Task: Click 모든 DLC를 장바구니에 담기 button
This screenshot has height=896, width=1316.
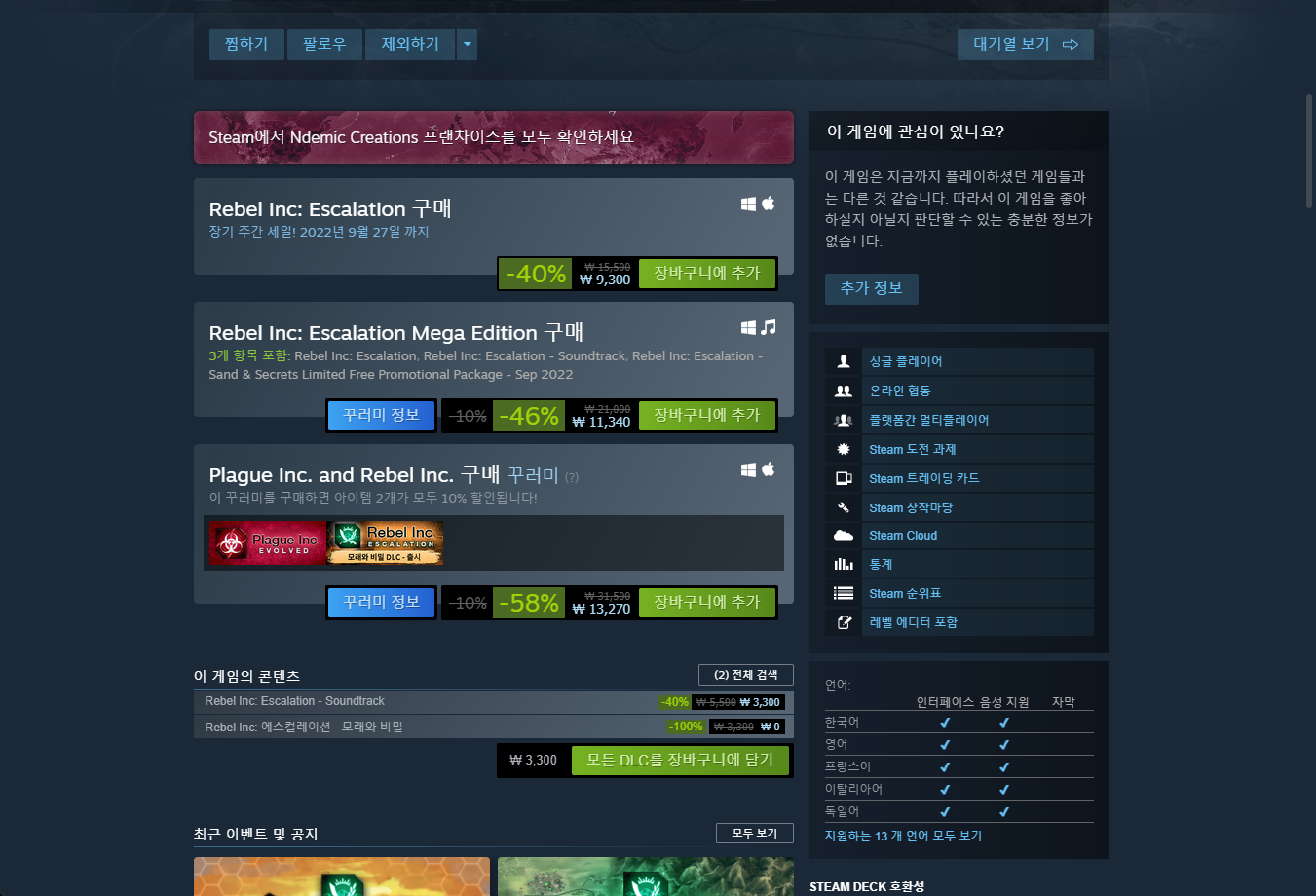Action: pos(680,761)
